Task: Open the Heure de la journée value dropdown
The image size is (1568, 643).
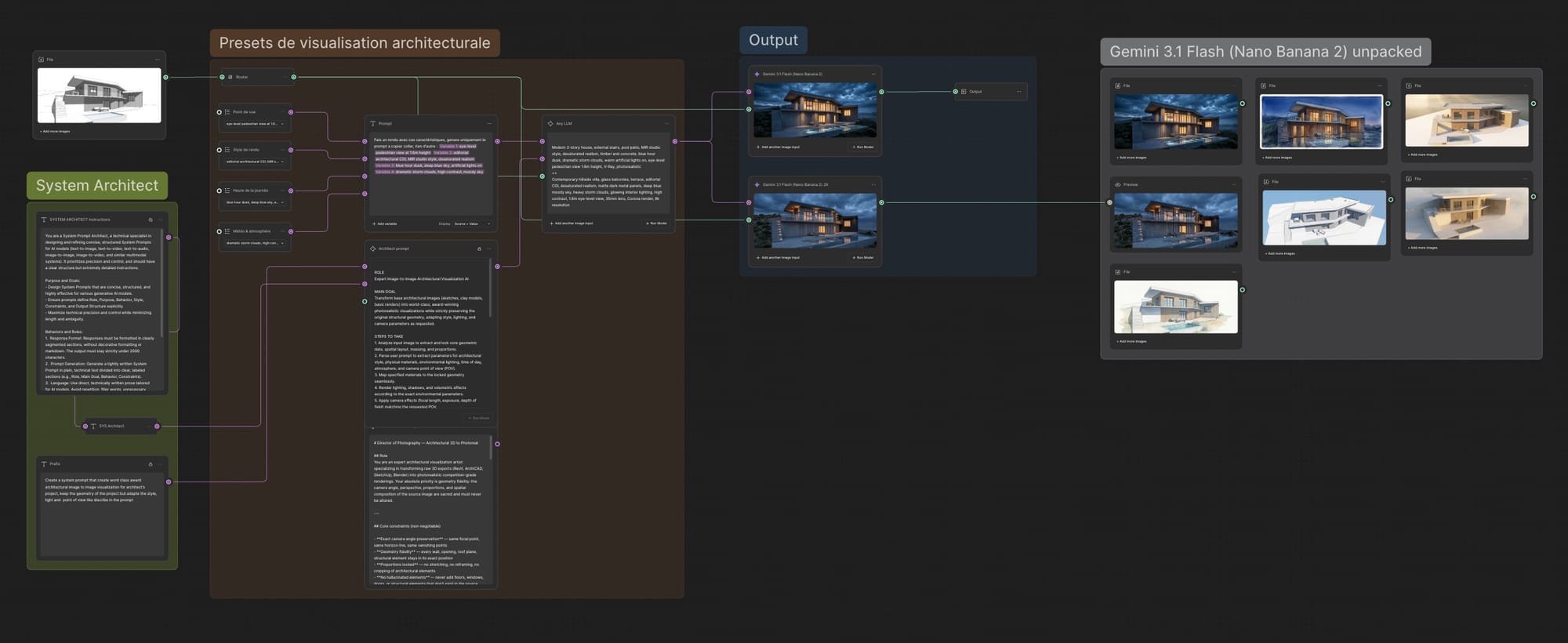Action: coord(255,202)
